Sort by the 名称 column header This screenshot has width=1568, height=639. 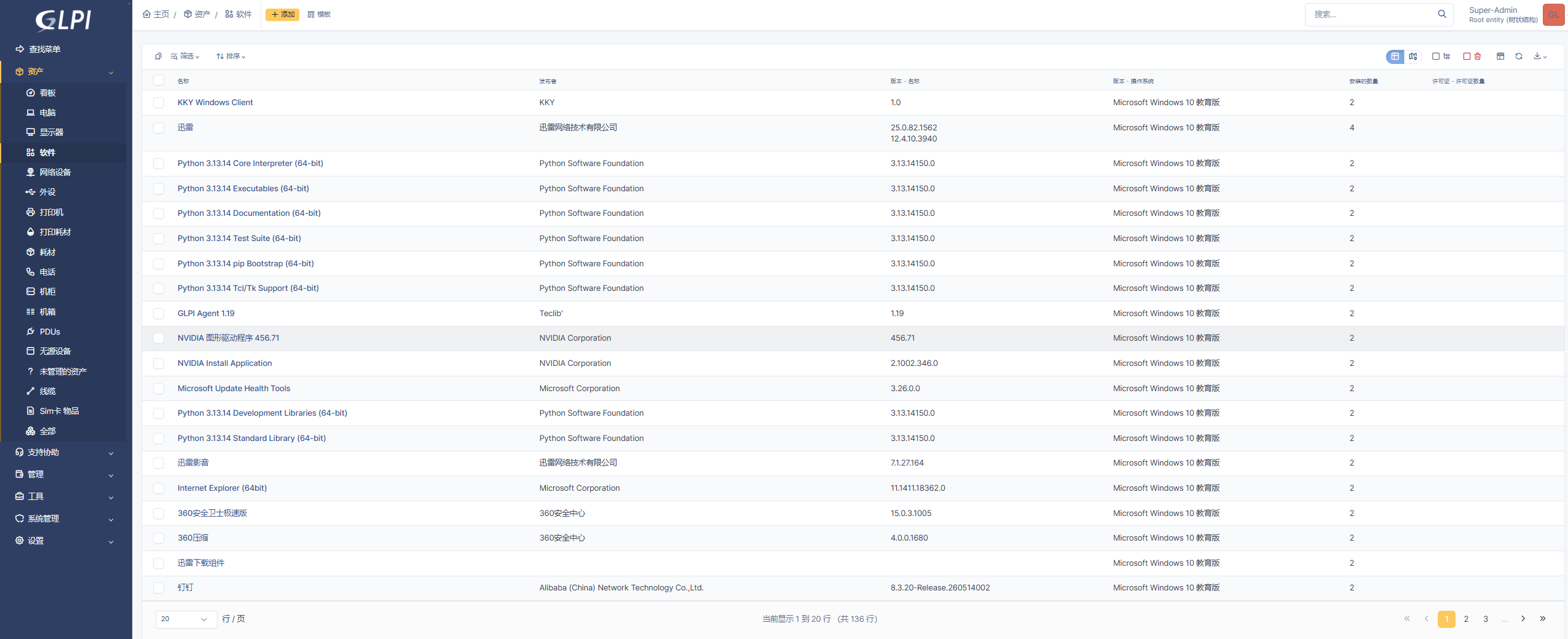[x=183, y=81]
